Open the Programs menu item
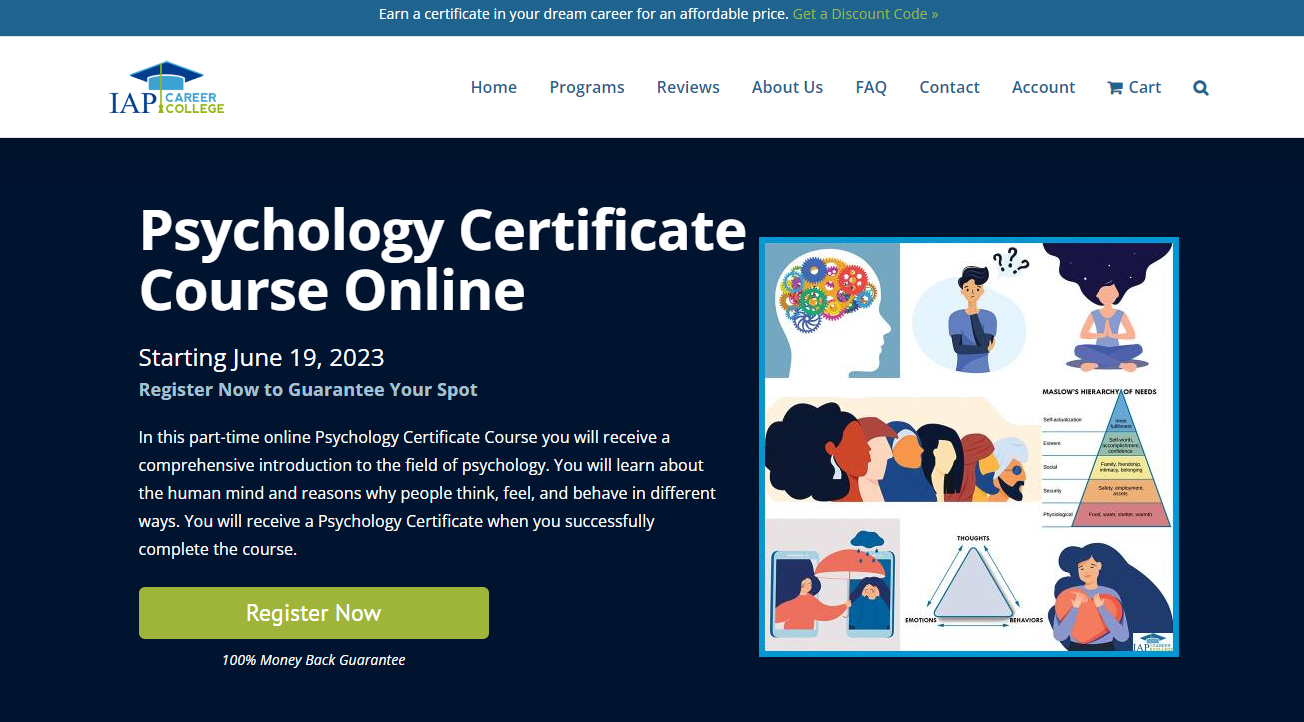1304x722 pixels. [x=587, y=87]
